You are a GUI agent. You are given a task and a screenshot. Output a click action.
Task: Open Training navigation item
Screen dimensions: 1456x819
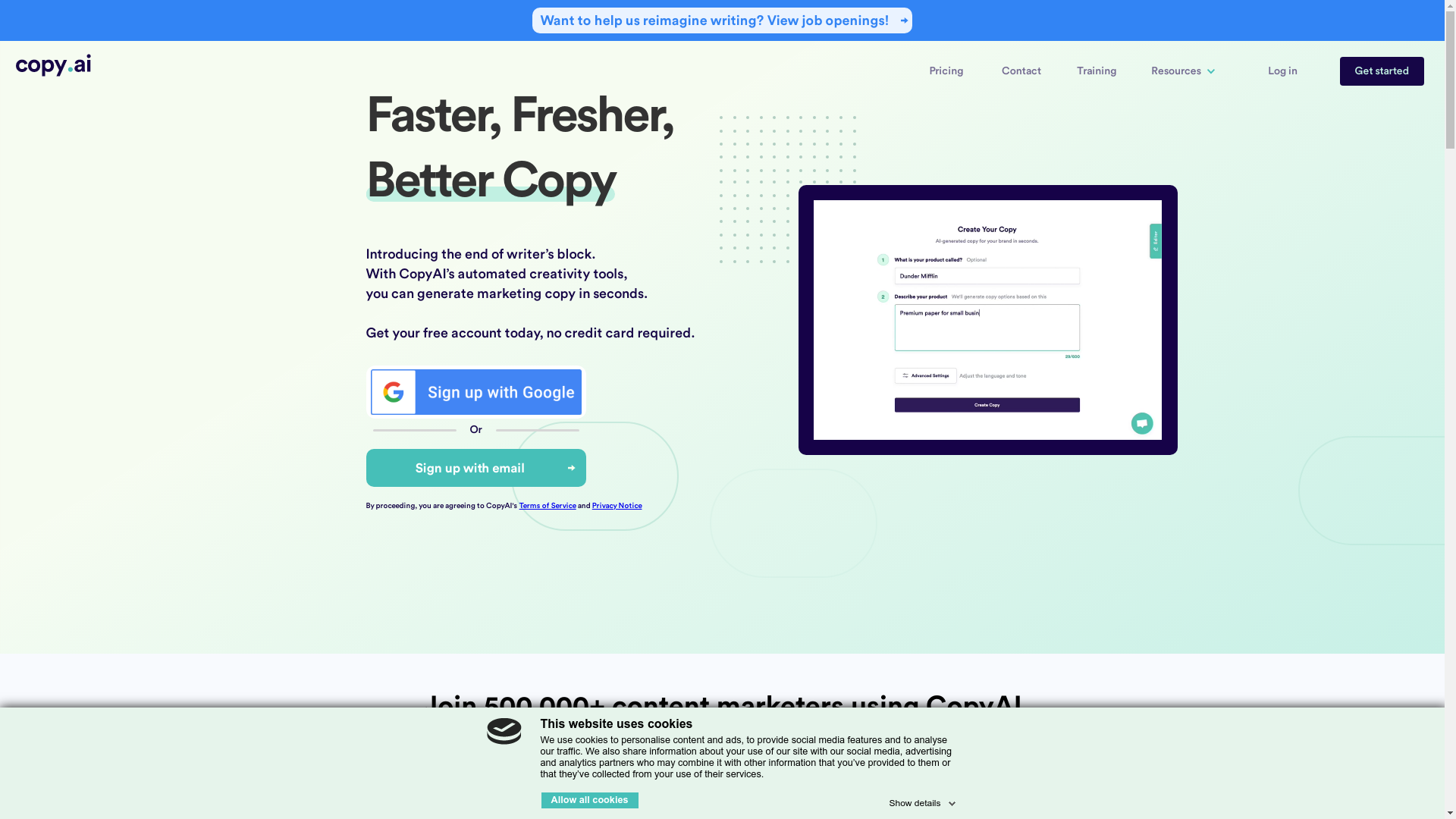click(1096, 71)
